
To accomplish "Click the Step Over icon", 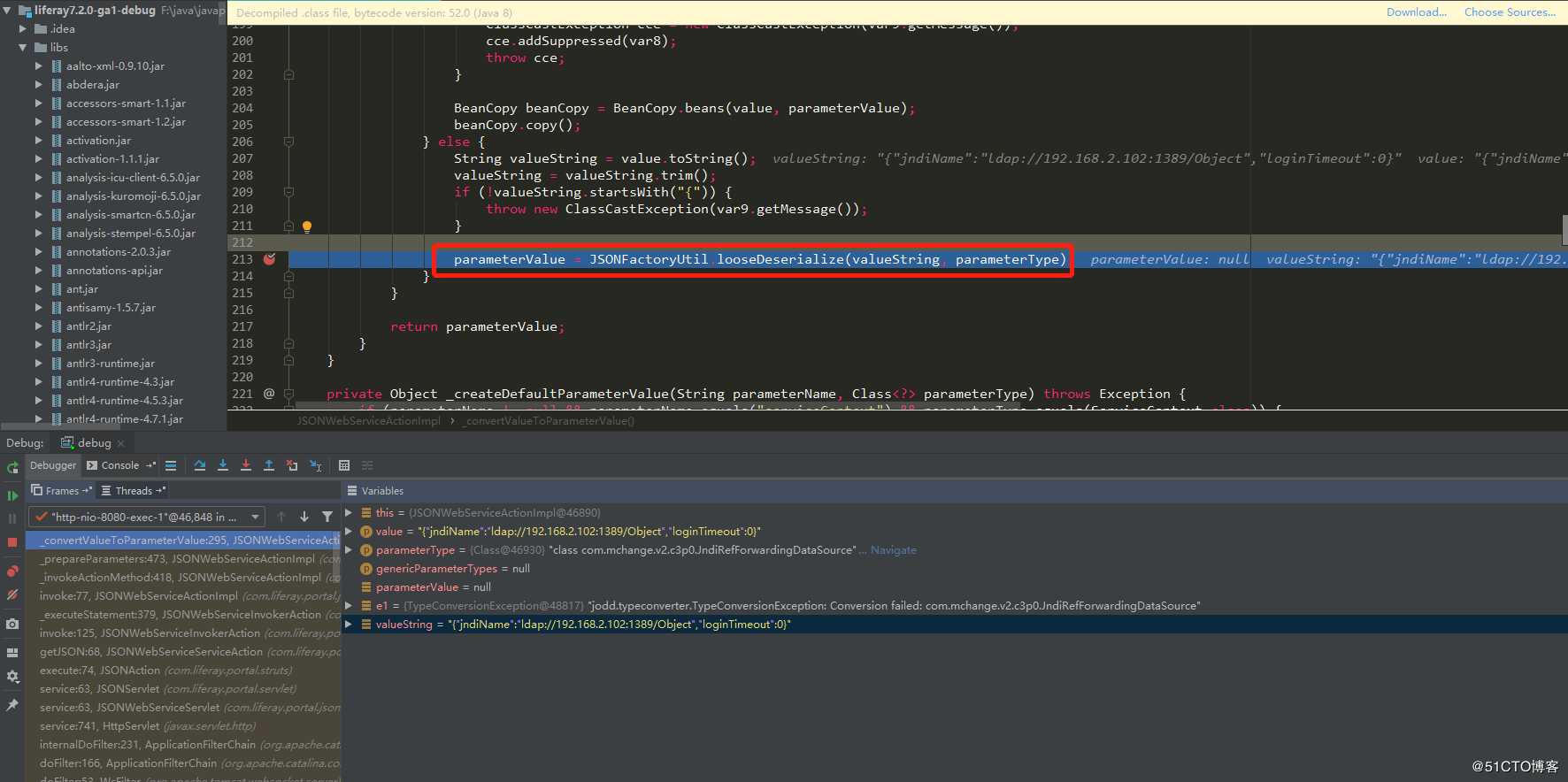I will pyautogui.click(x=200, y=465).
